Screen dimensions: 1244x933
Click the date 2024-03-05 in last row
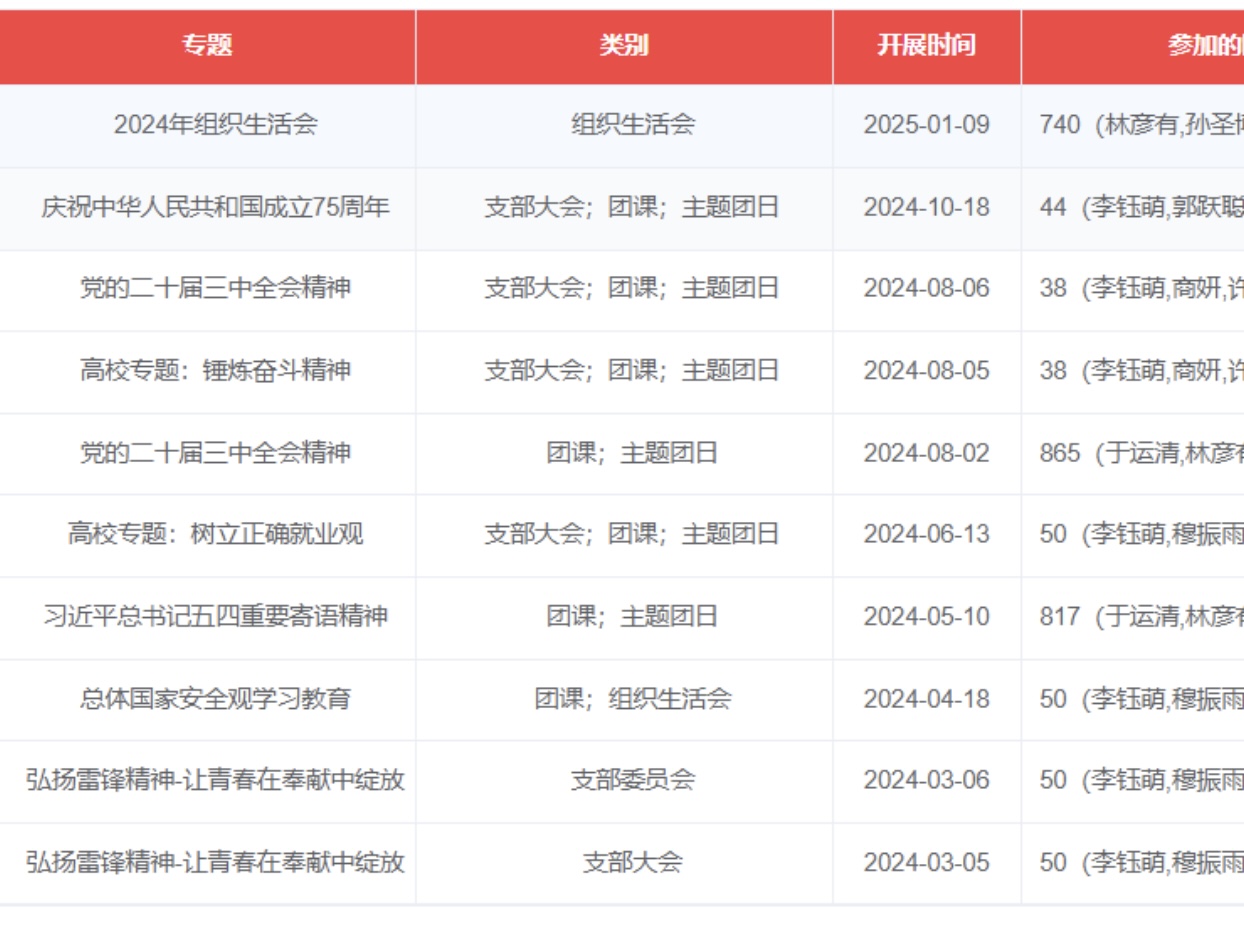click(x=926, y=863)
